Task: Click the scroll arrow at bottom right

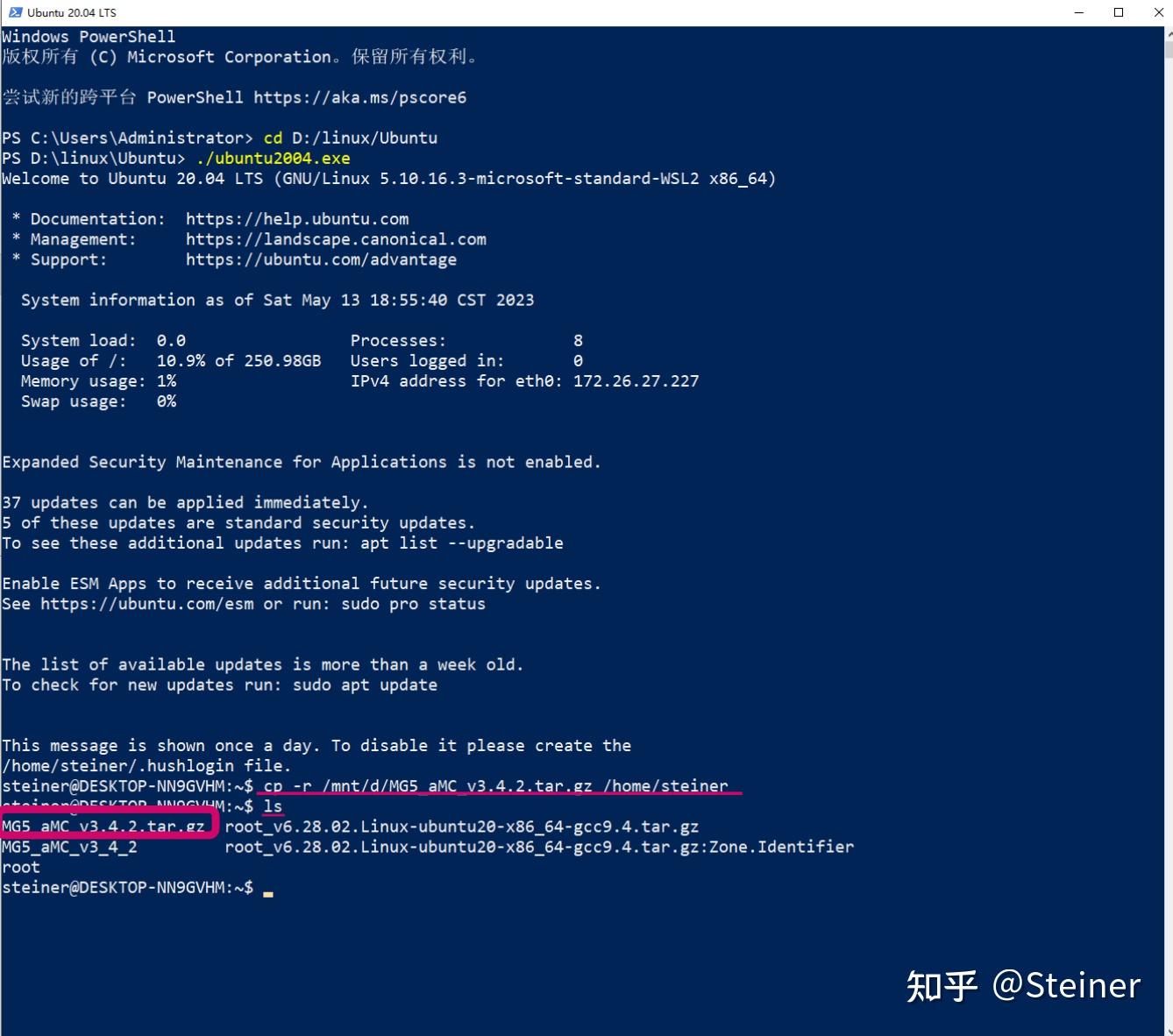Action: (x=1166, y=1028)
